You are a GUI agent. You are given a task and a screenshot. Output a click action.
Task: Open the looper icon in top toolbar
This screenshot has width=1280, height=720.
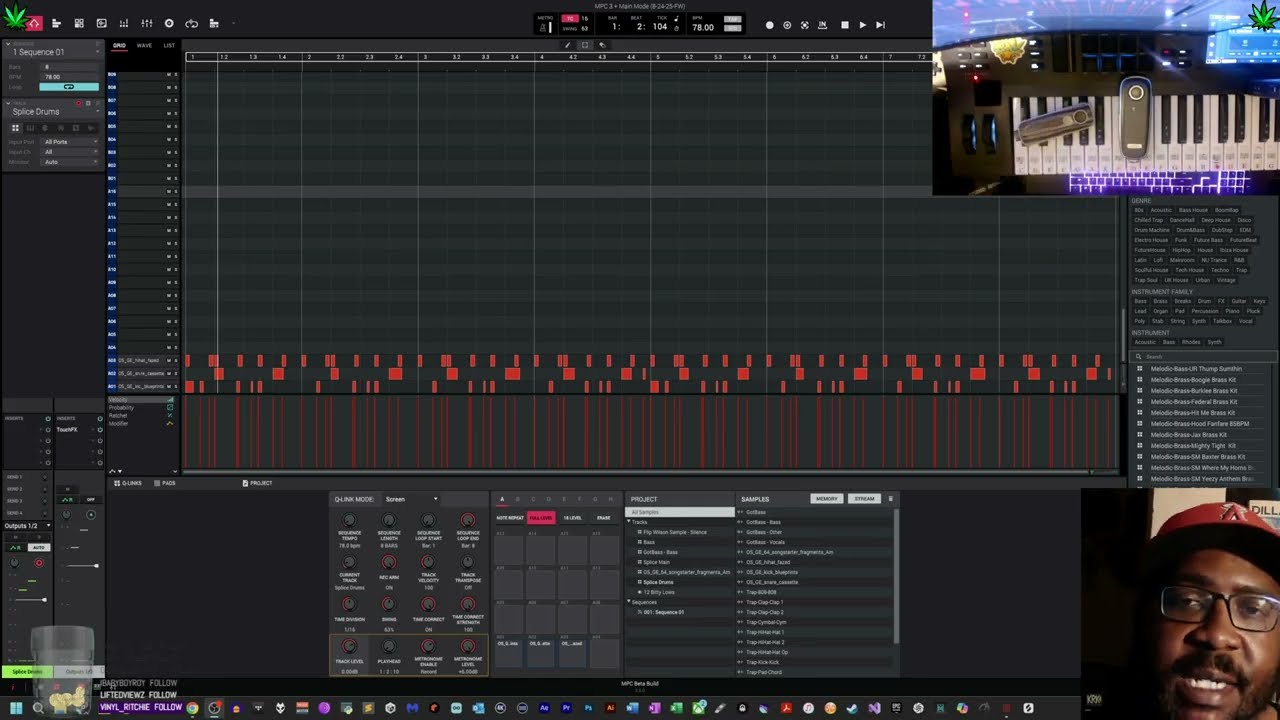click(x=191, y=23)
